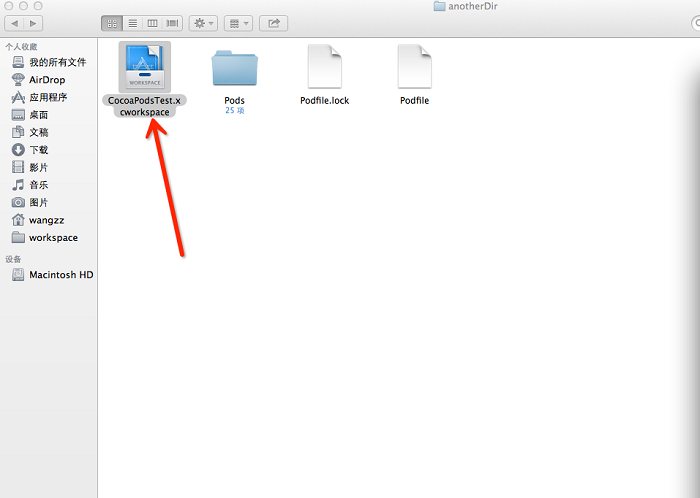
Task: Click the anotherDir window title text
Action: (473, 6)
